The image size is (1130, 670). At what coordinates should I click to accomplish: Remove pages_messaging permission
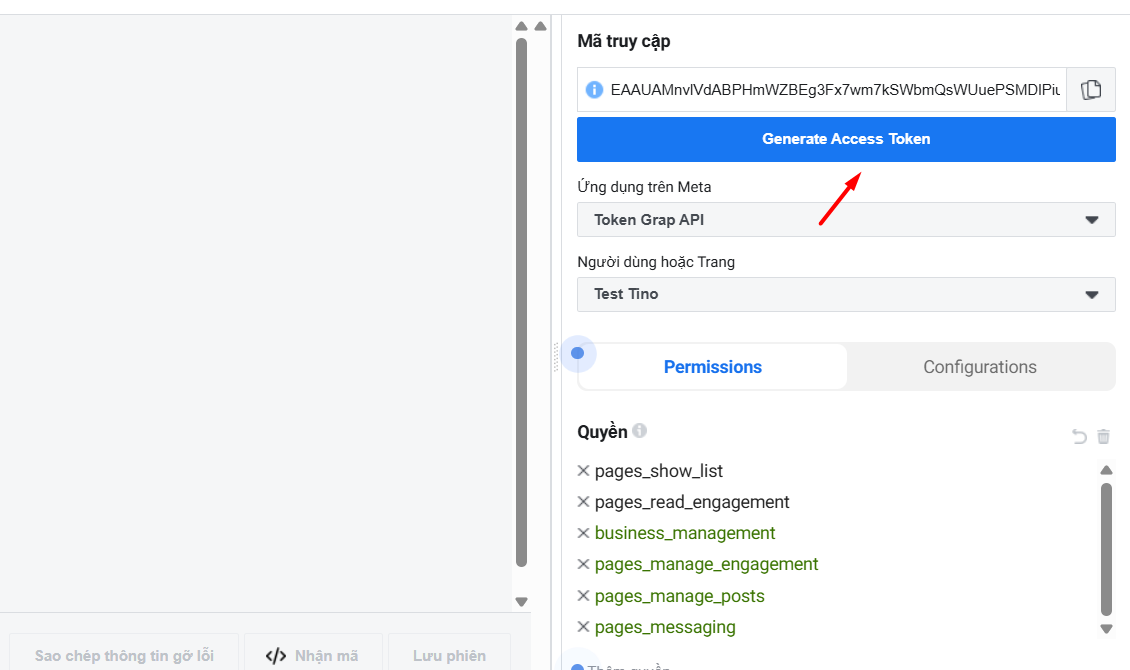(x=584, y=627)
